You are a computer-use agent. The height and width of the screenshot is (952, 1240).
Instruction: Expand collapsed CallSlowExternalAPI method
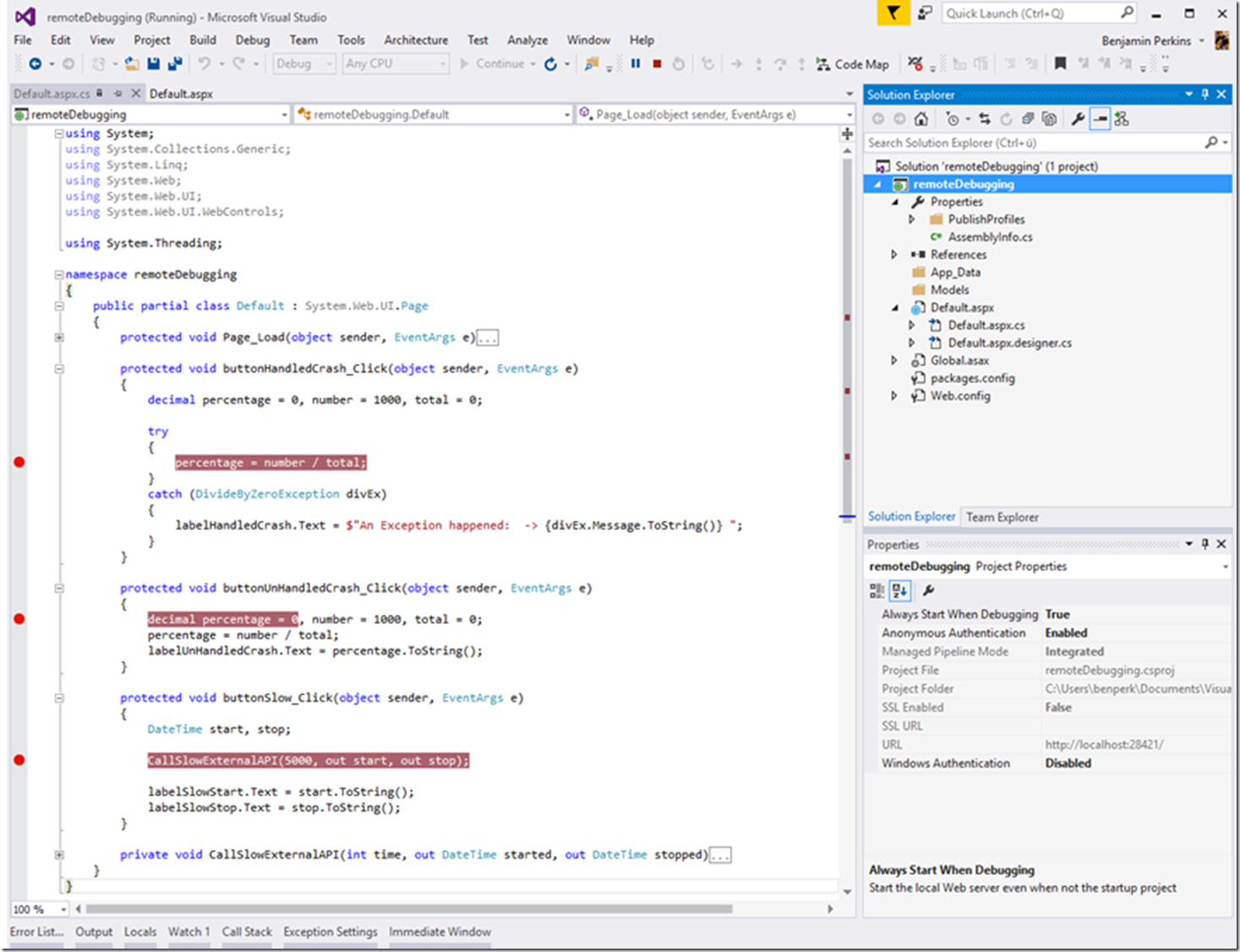(59, 855)
